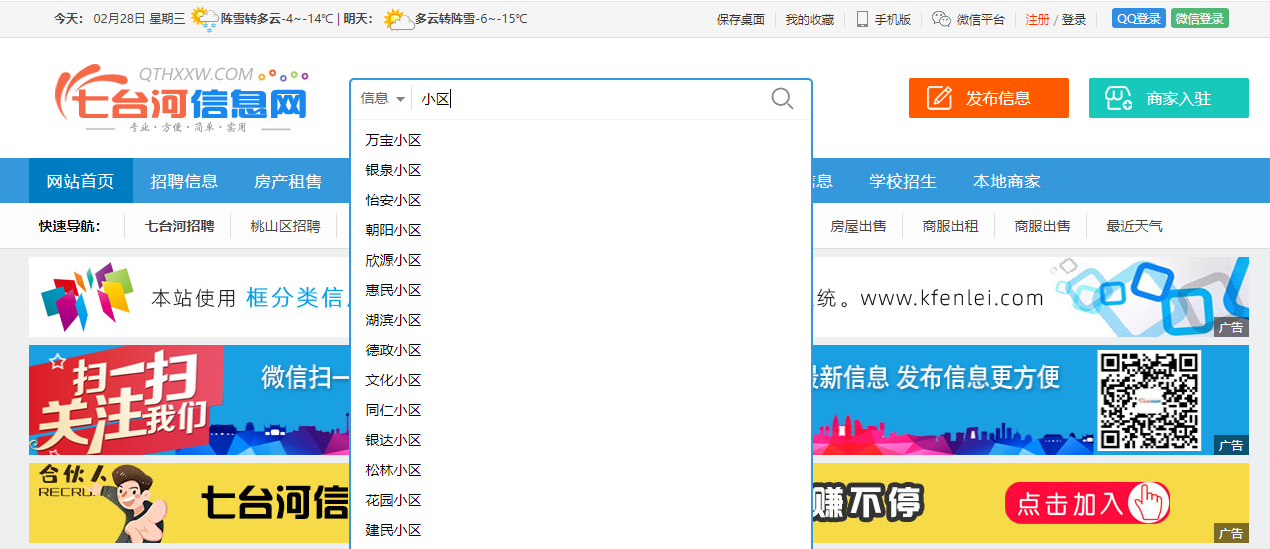The image size is (1270, 549).
Task: Click the 七台河信息网 site logo
Action: click(182, 98)
